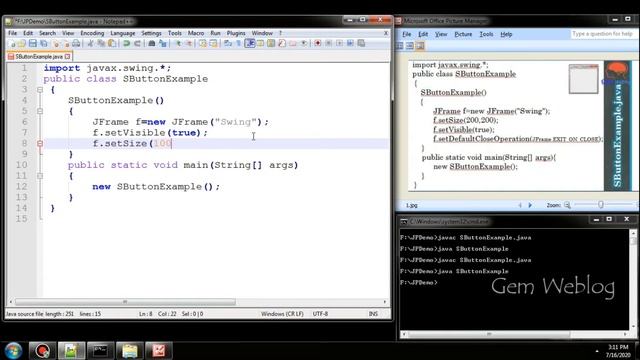
Task: Open the Replace dialog toolbar icon
Action: click(x=162, y=43)
